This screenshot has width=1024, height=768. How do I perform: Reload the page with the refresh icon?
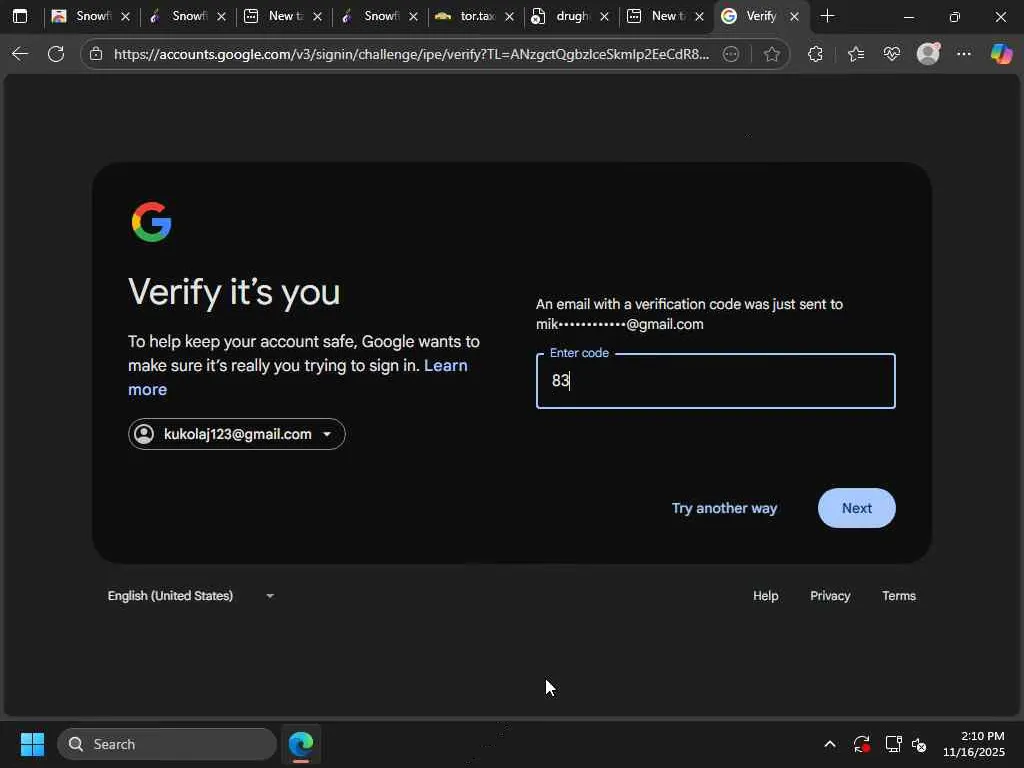[x=56, y=54]
